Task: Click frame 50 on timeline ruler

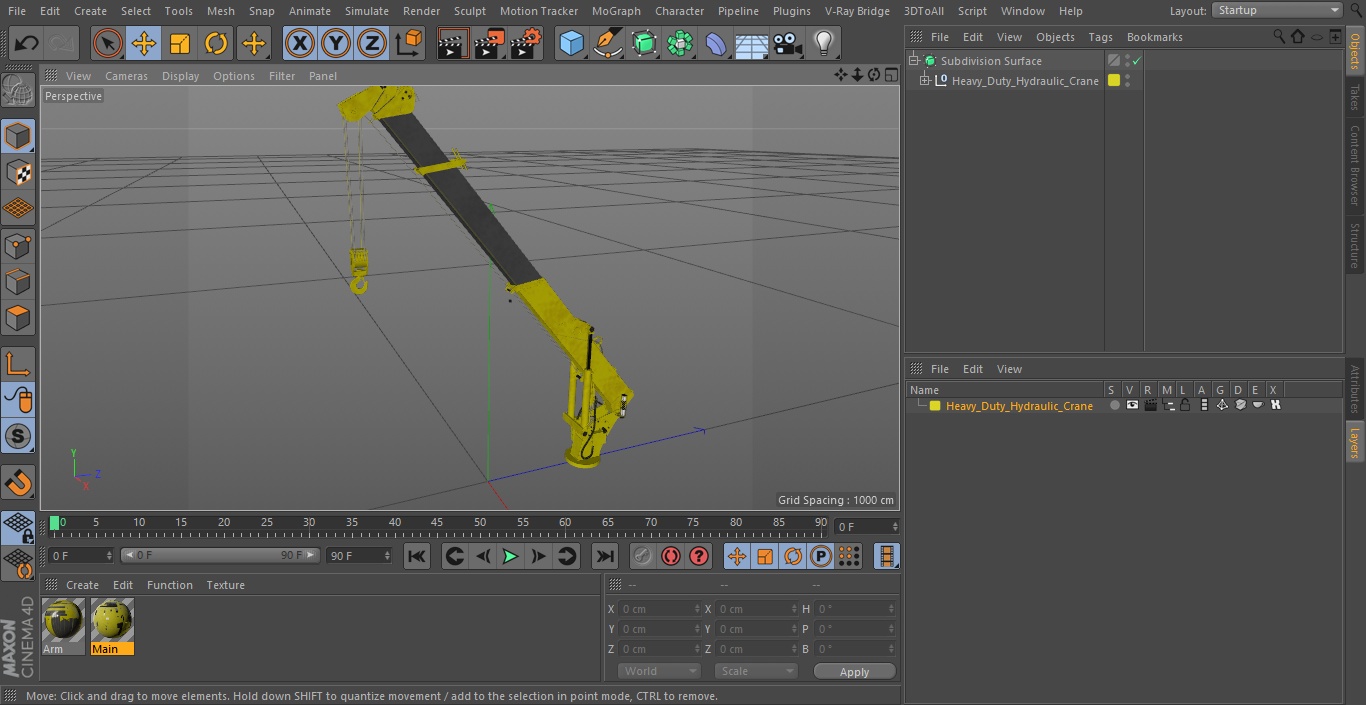Action: 480,522
